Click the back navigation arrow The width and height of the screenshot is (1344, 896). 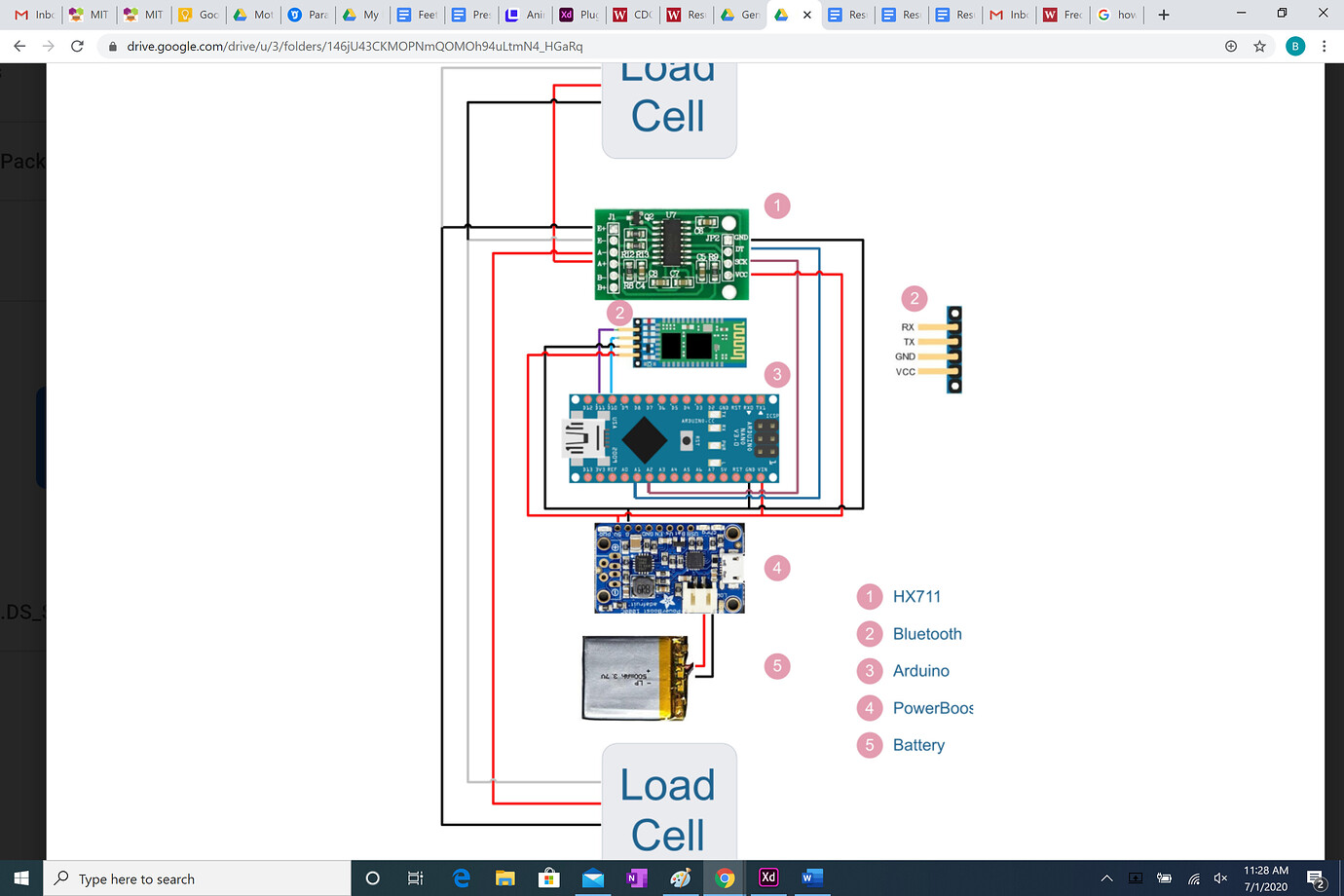click(x=19, y=45)
